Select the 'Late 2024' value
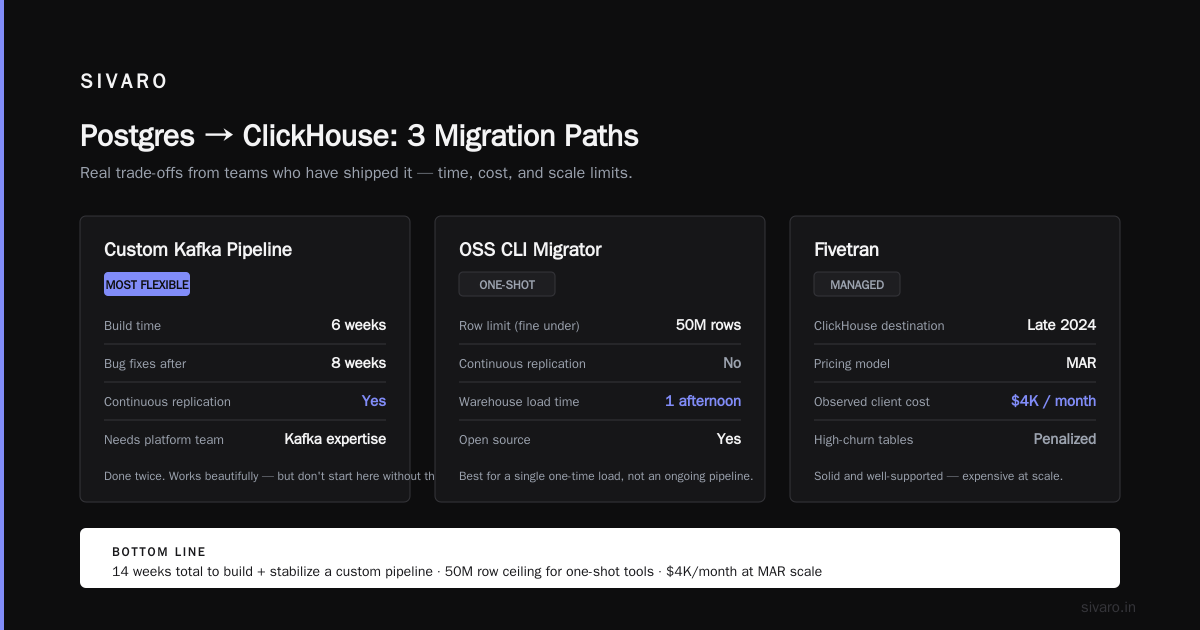 coord(1061,325)
